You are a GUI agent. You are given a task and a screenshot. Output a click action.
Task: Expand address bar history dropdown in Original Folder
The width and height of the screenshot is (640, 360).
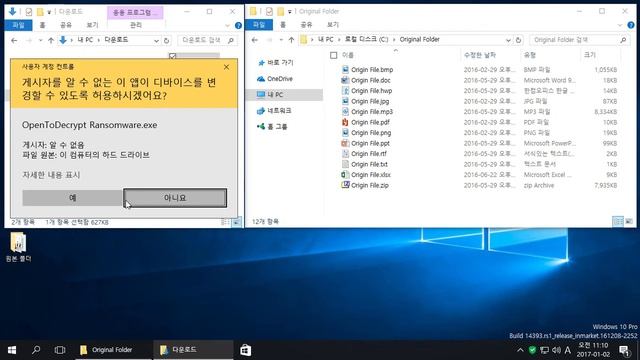(508, 40)
